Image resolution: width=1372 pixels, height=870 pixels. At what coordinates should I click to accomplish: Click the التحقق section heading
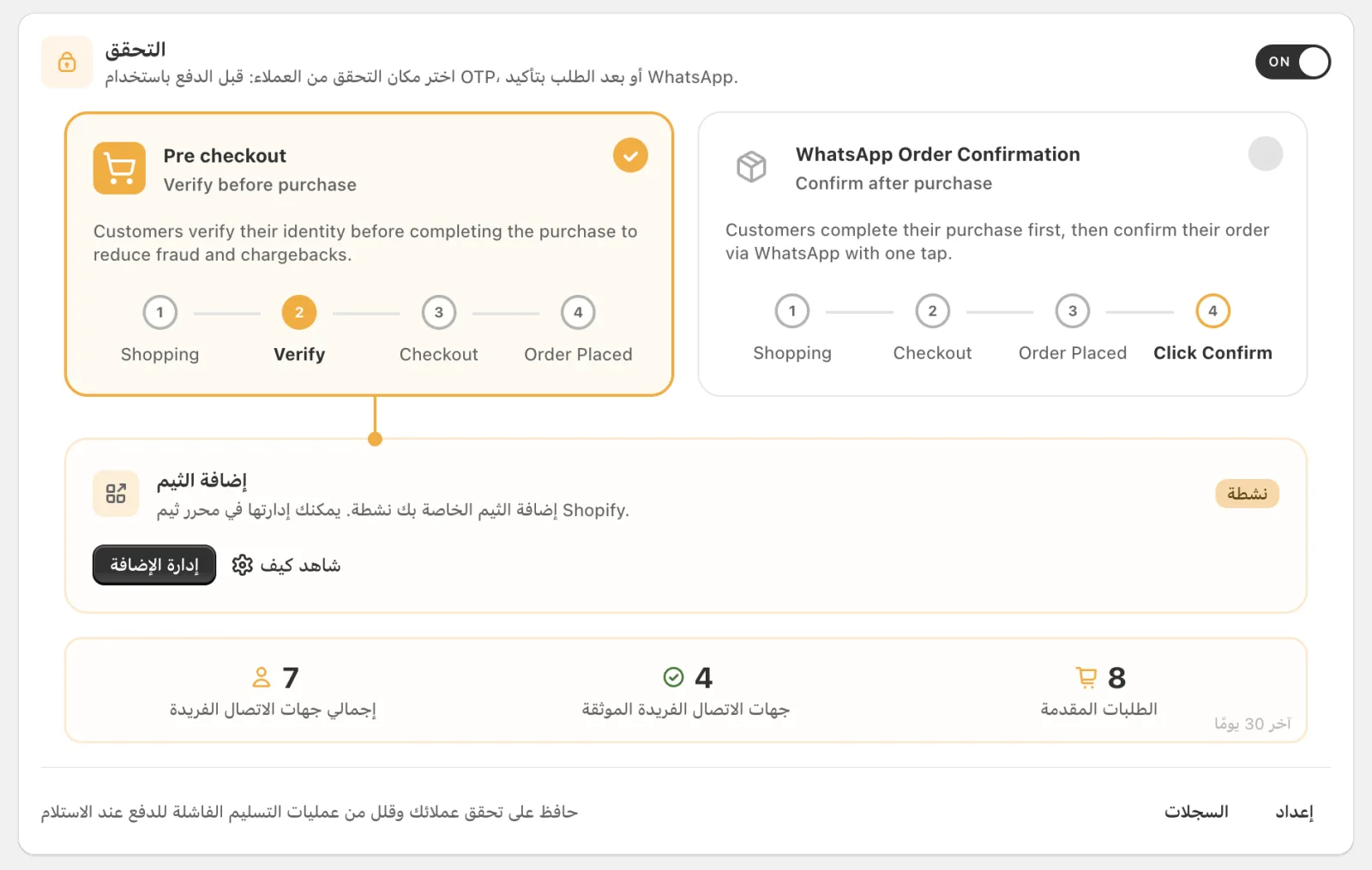(x=135, y=50)
